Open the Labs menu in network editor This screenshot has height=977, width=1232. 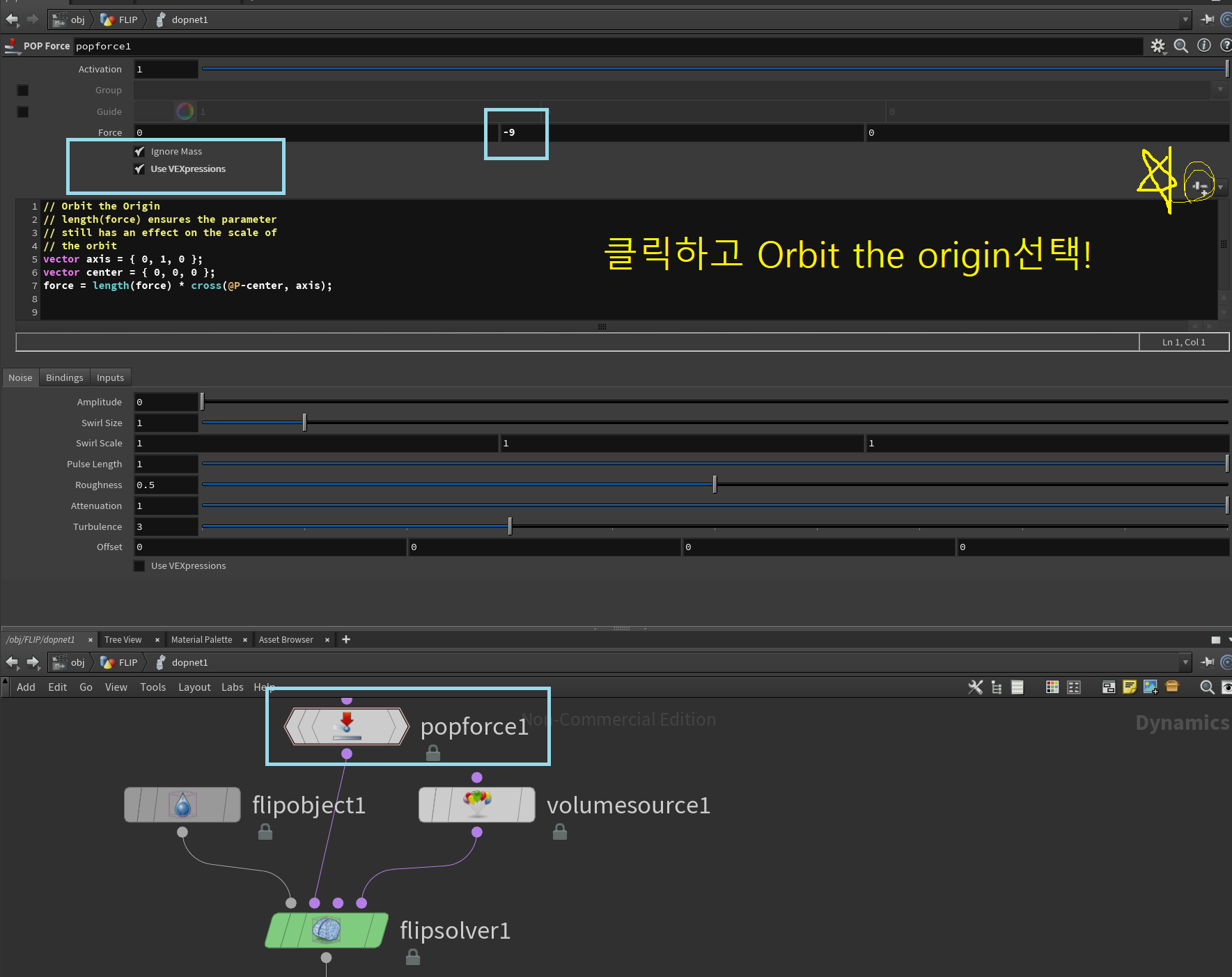[x=232, y=687]
